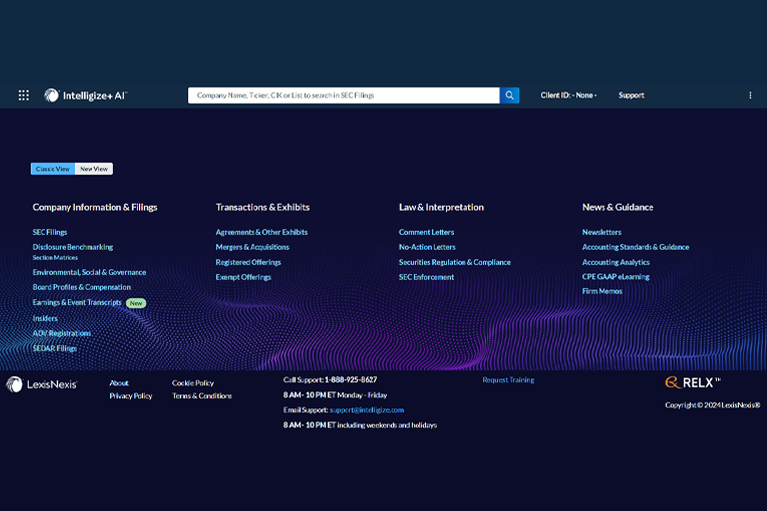The width and height of the screenshot is (767, 511).
Task: Click Call Support phone number text
Action: click(x=351, y=380)
